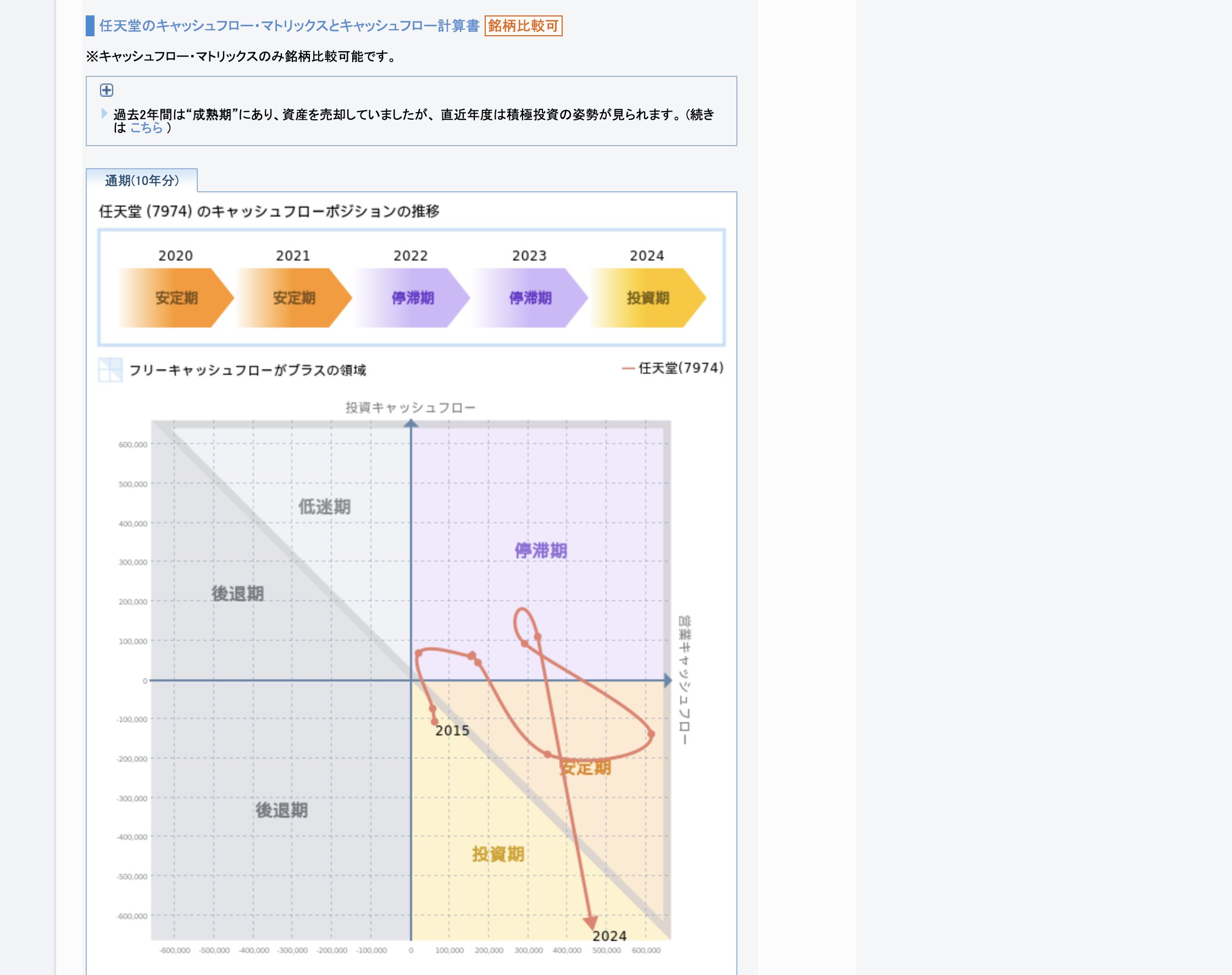Expand the plus icon in summary box

[106, 90]
